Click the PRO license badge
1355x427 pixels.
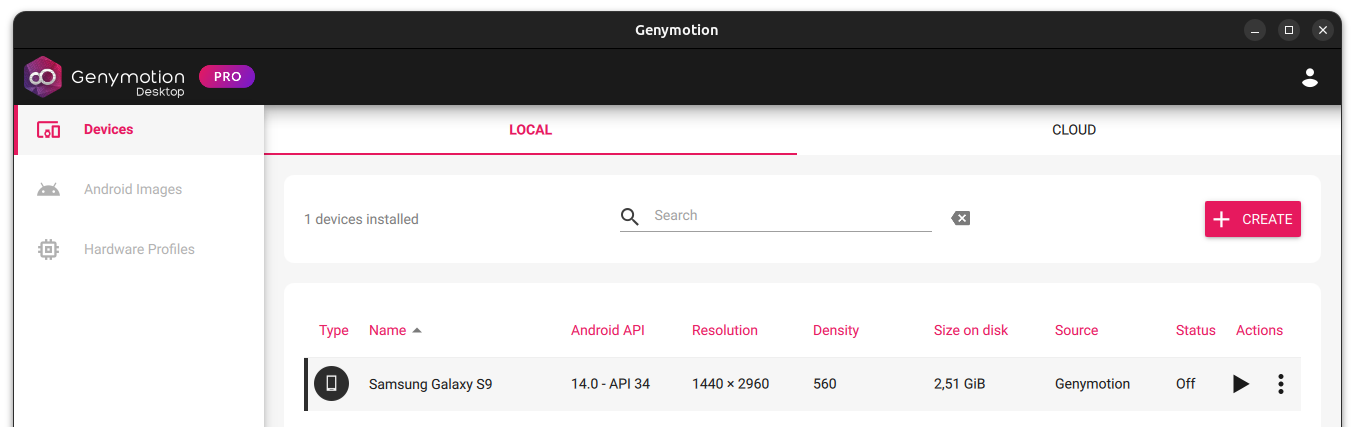(x=227, y=77)
